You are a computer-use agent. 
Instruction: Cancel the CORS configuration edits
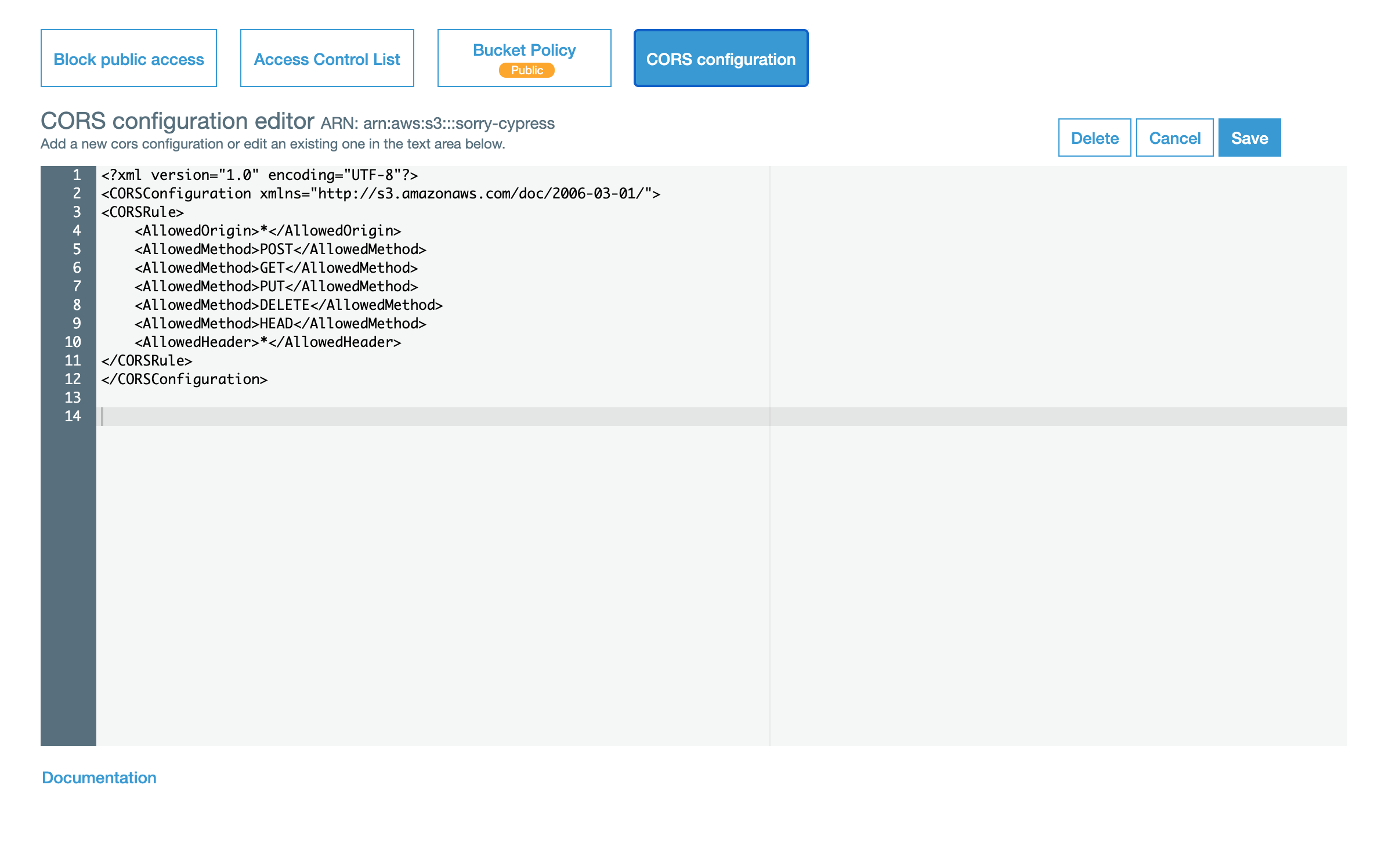pyautogui.click(x=1174, y=138)
